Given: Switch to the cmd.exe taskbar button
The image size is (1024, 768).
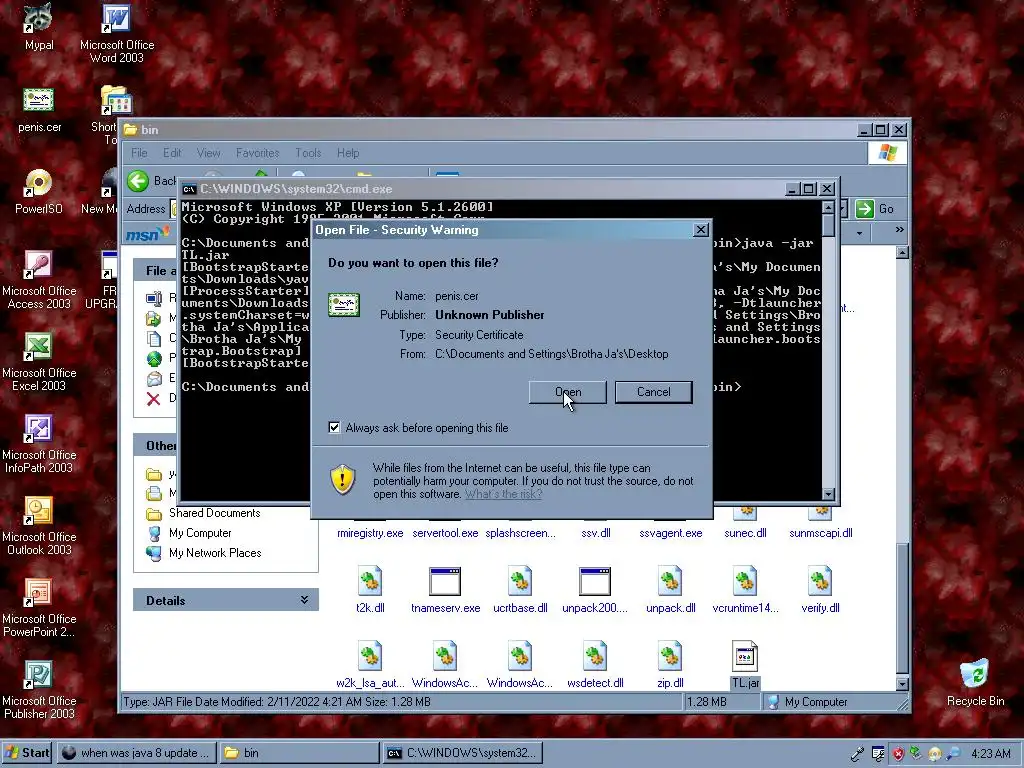Looking at the screenshot, I should pyautogui.click(x=462, y=753).
